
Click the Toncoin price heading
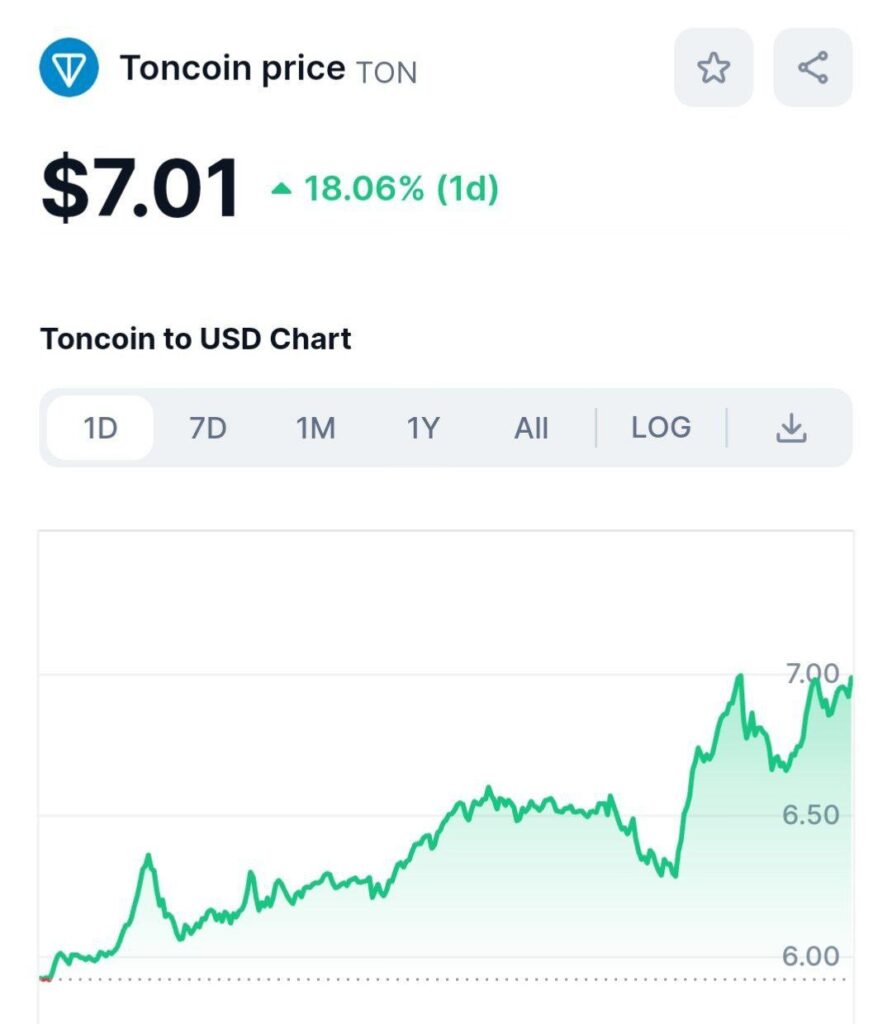[232, 68]
